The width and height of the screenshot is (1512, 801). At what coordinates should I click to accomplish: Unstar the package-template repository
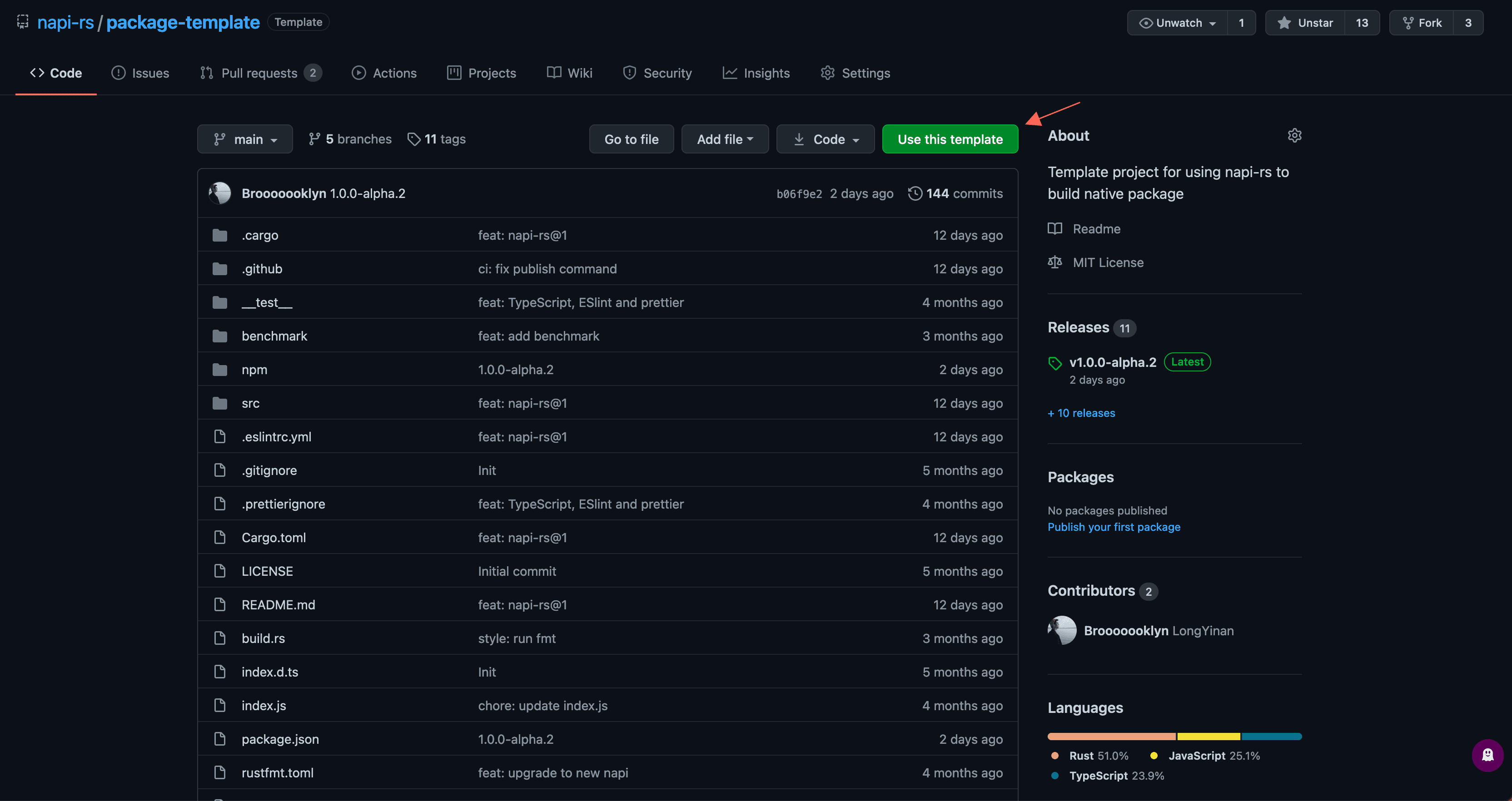pyautogui.click(x=1305, y=23)
